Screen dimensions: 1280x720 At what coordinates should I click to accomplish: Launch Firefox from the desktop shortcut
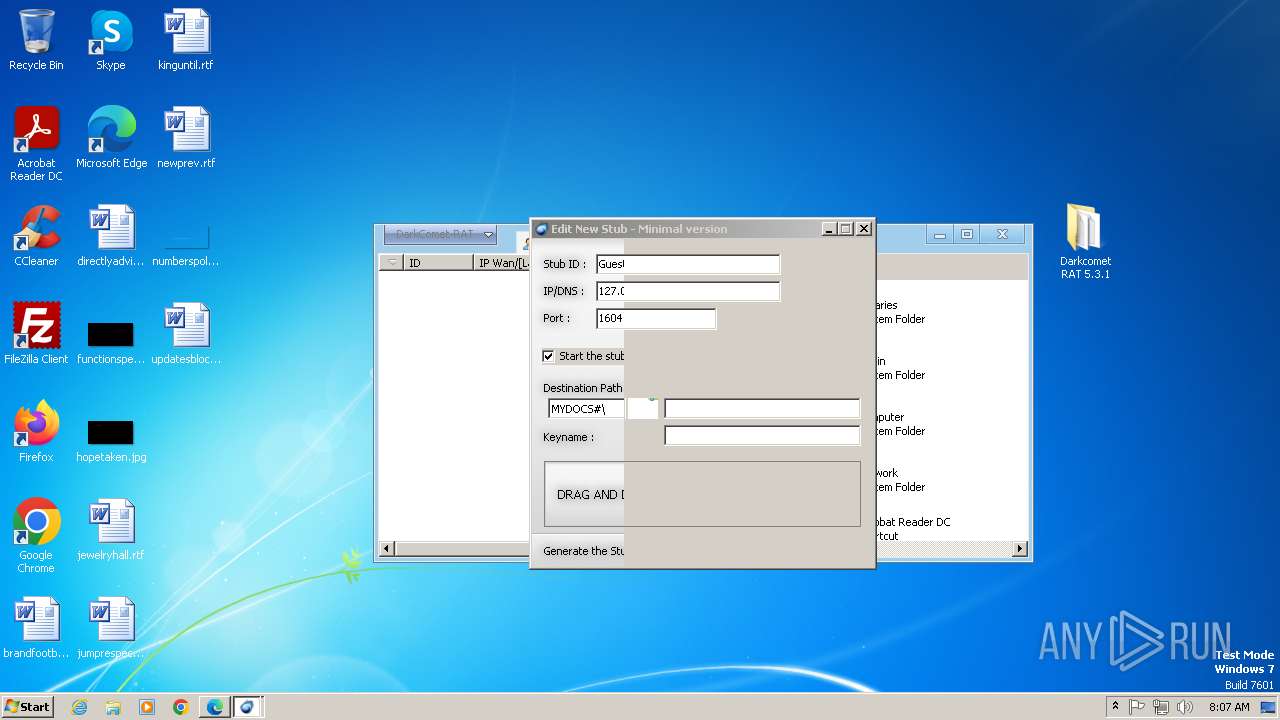(36, 432)
